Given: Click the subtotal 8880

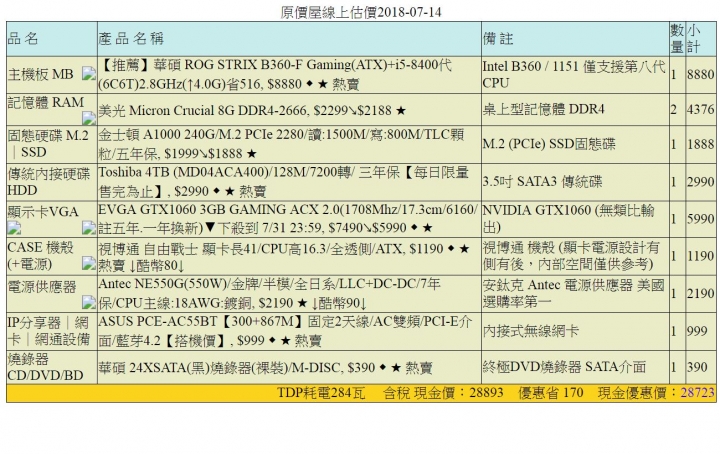Looking at the screenshot, I should pyautogui.click(x=701, y=74).
